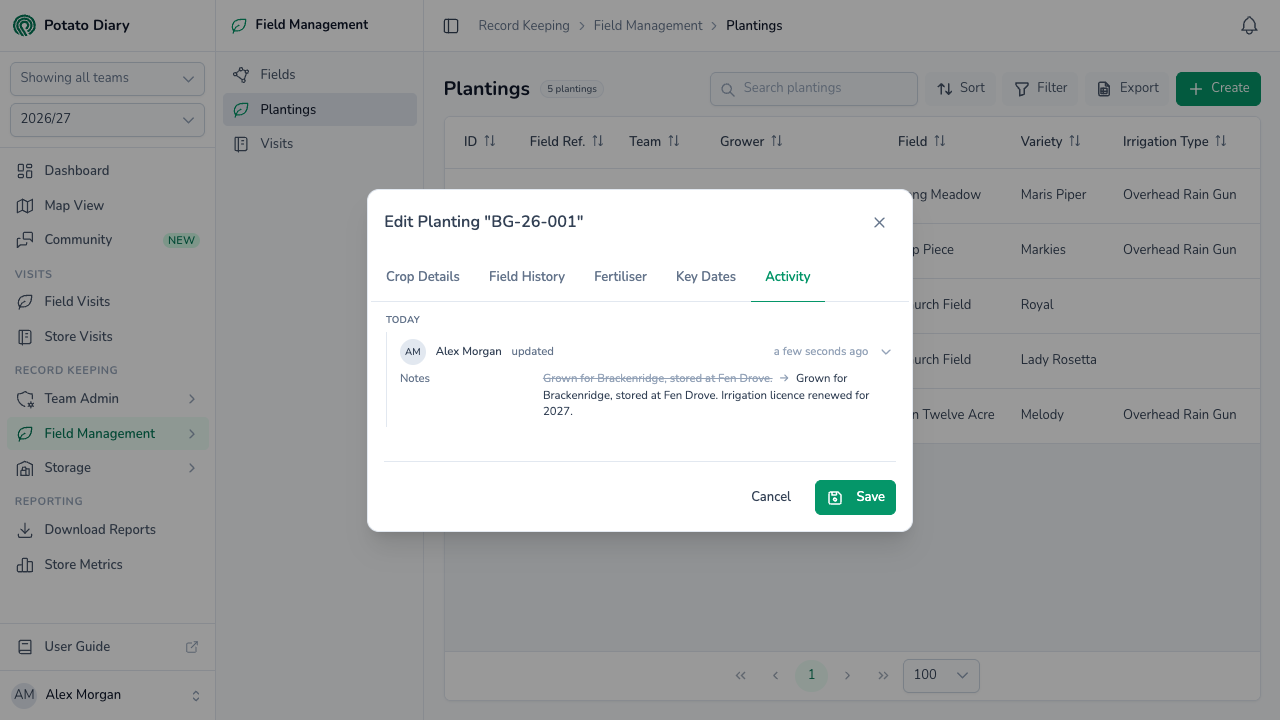The height and width of the screenshot is (720, 1280).
Task: Click Record Keeping in the breadcrumb
Action: 524,26
